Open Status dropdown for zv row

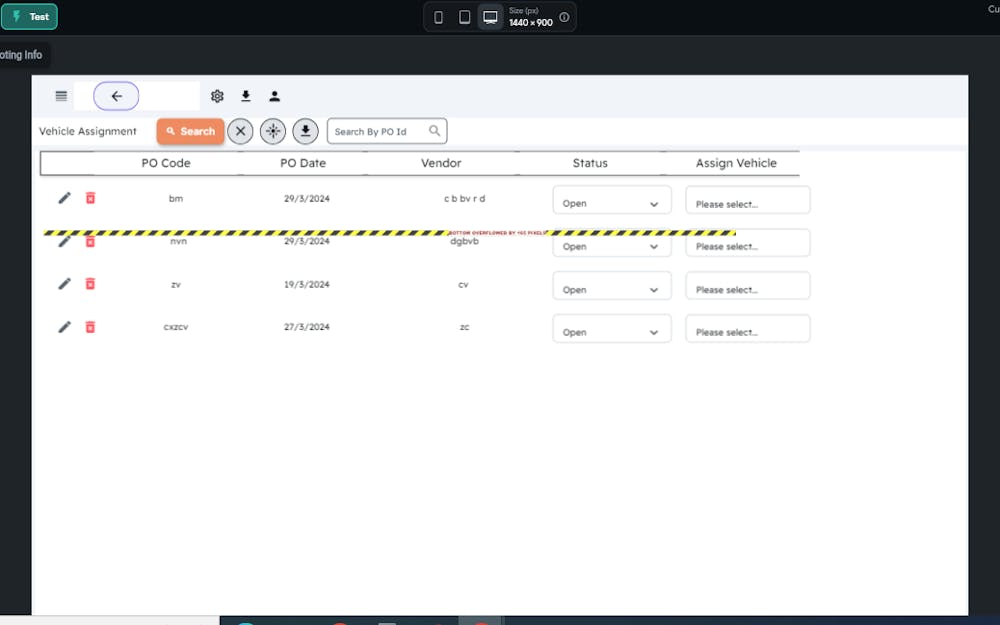(612, 286)
